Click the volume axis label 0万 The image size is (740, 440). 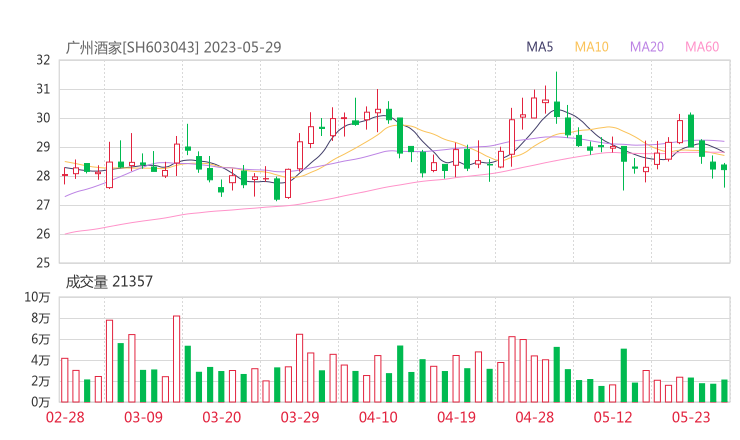click(x=41, y=402)
